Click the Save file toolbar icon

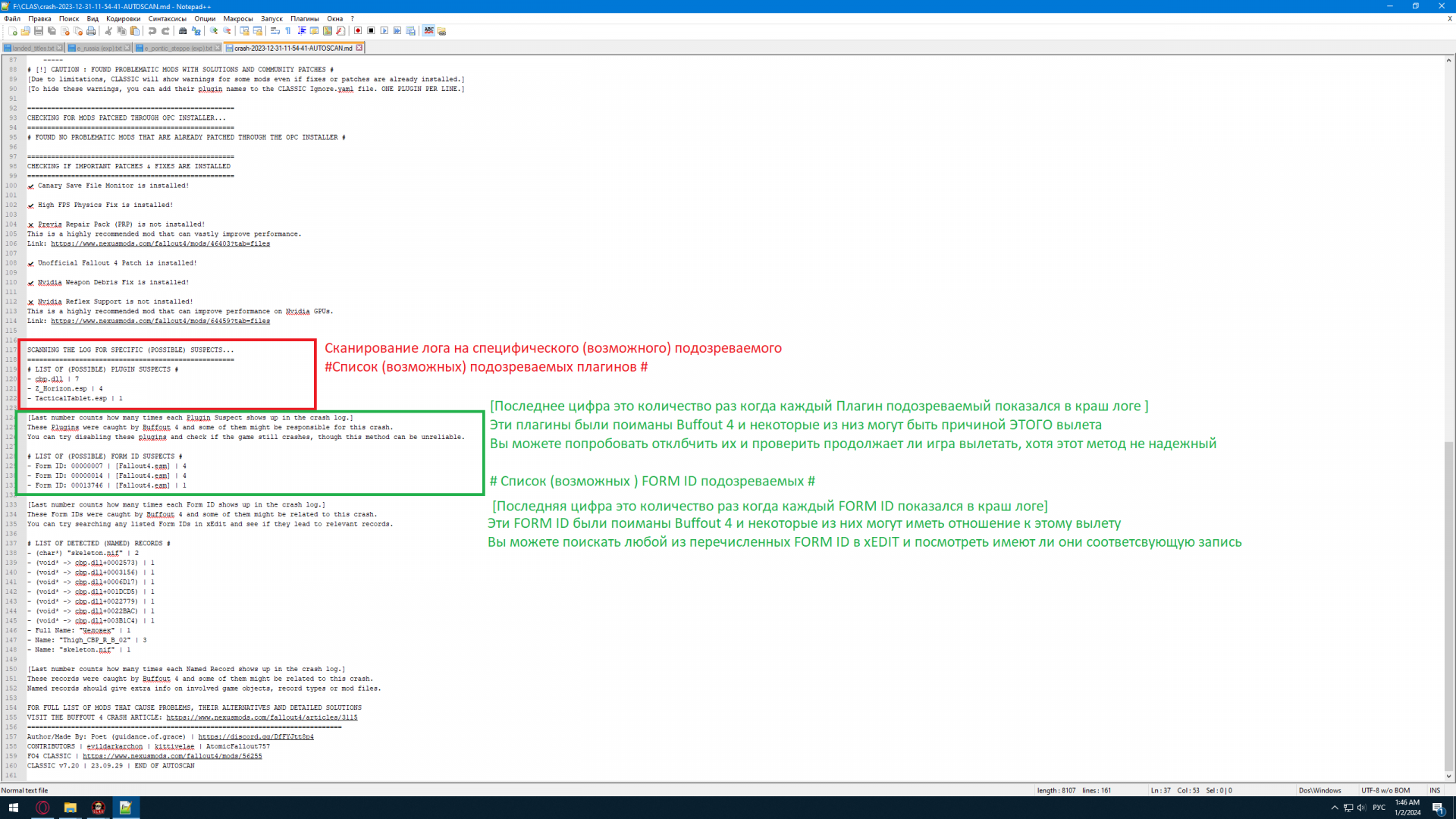click(x=39, y=31)
